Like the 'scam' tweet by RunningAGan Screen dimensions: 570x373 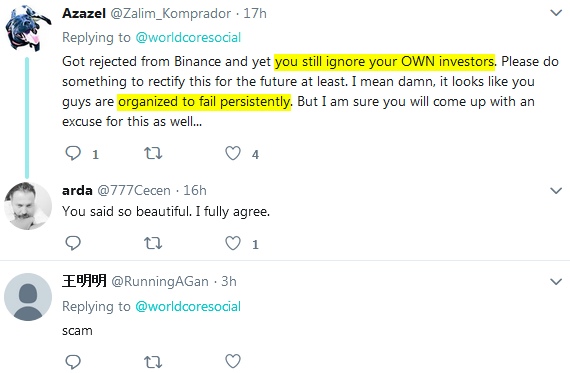233,361
